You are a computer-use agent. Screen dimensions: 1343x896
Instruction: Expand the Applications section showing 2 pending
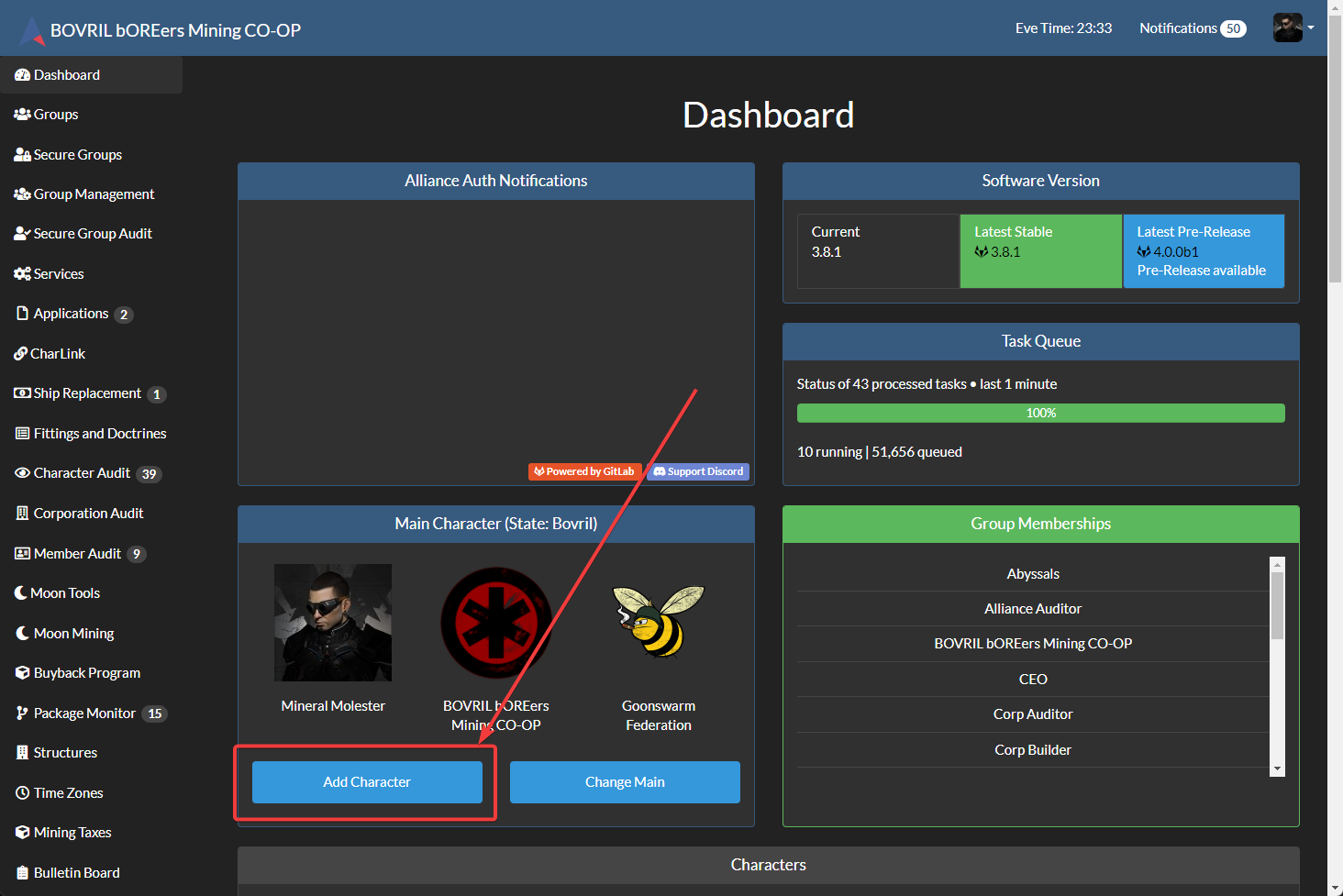[x=72, y=313]
